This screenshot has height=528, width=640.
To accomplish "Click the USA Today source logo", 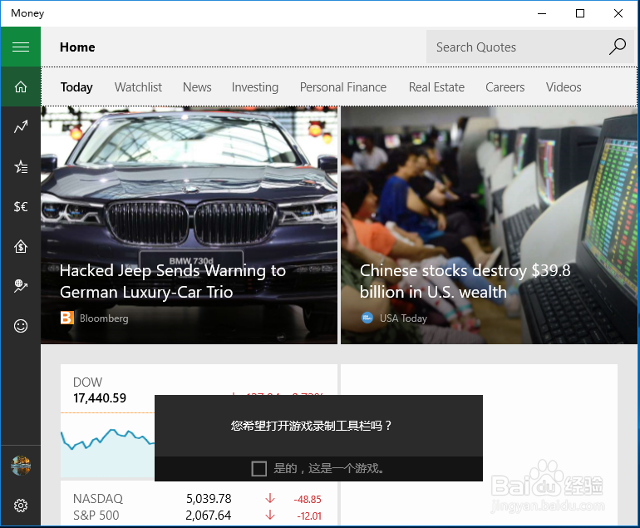I will 367,318.
